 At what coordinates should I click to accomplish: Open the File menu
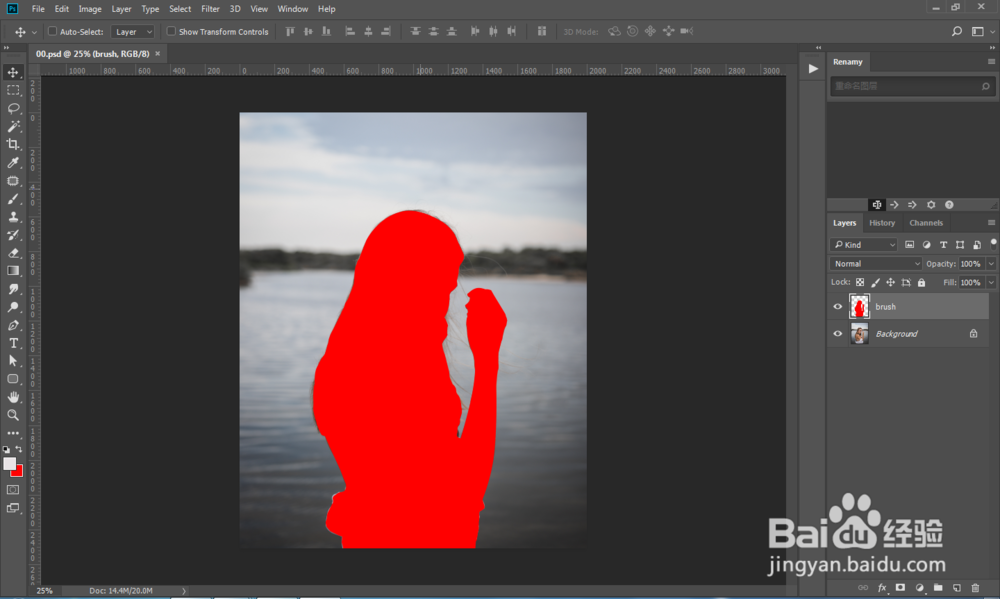(x=38, y=9)
